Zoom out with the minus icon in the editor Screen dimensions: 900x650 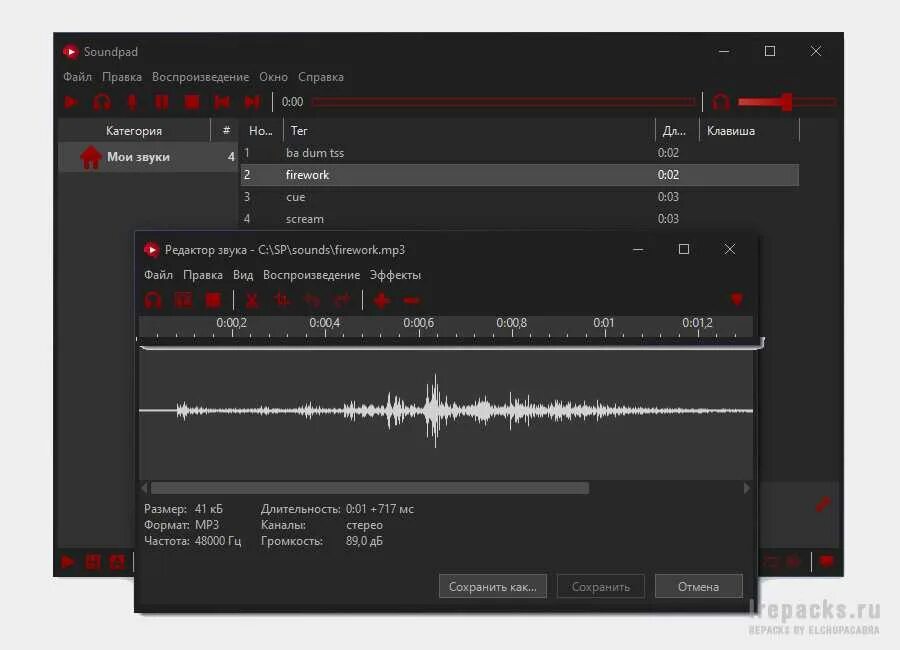click(412, 300)
